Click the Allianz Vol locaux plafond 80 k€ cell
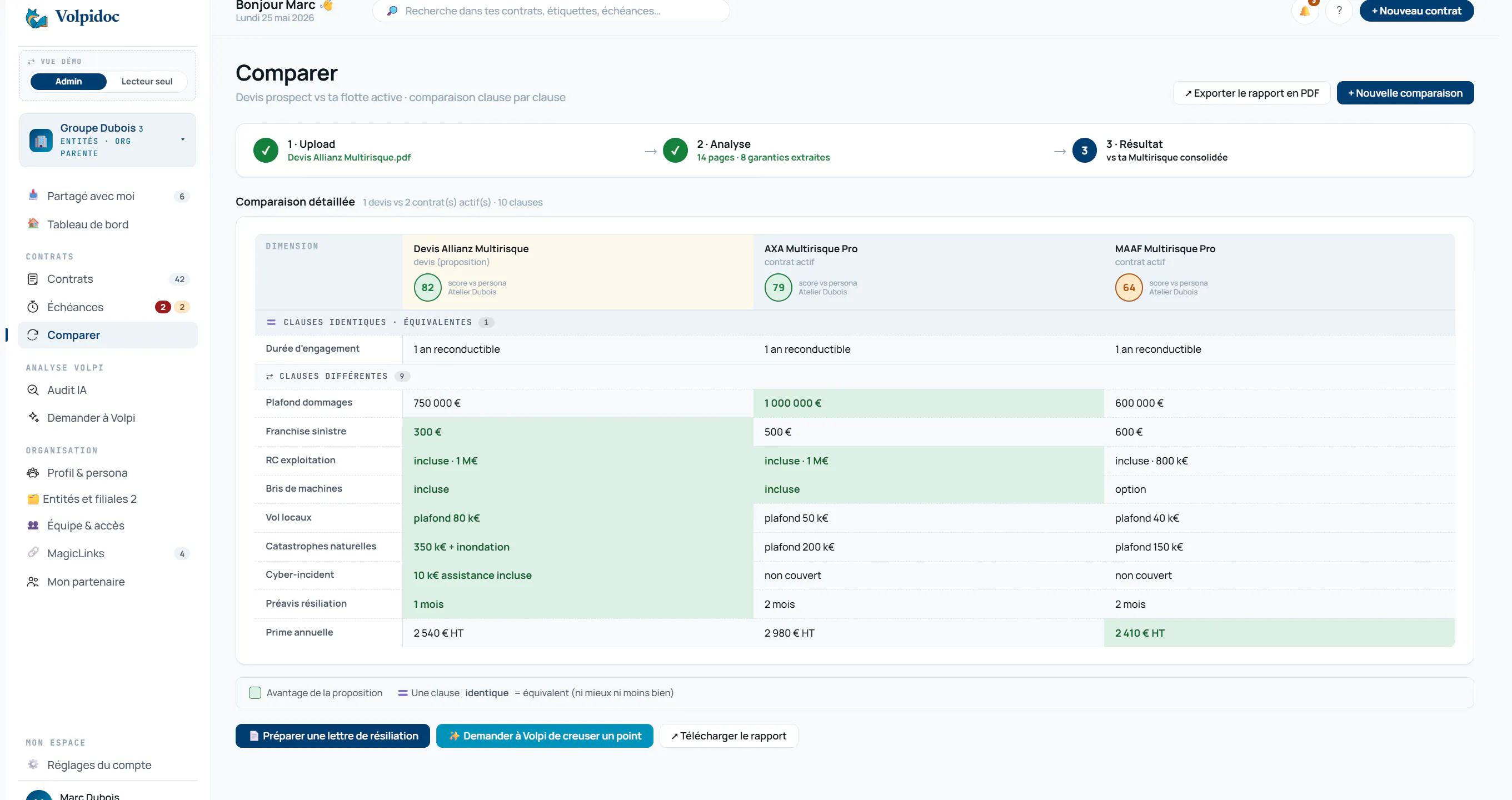Image resolution: width=1512 pixels, height=800 pixels. [577, 518]
